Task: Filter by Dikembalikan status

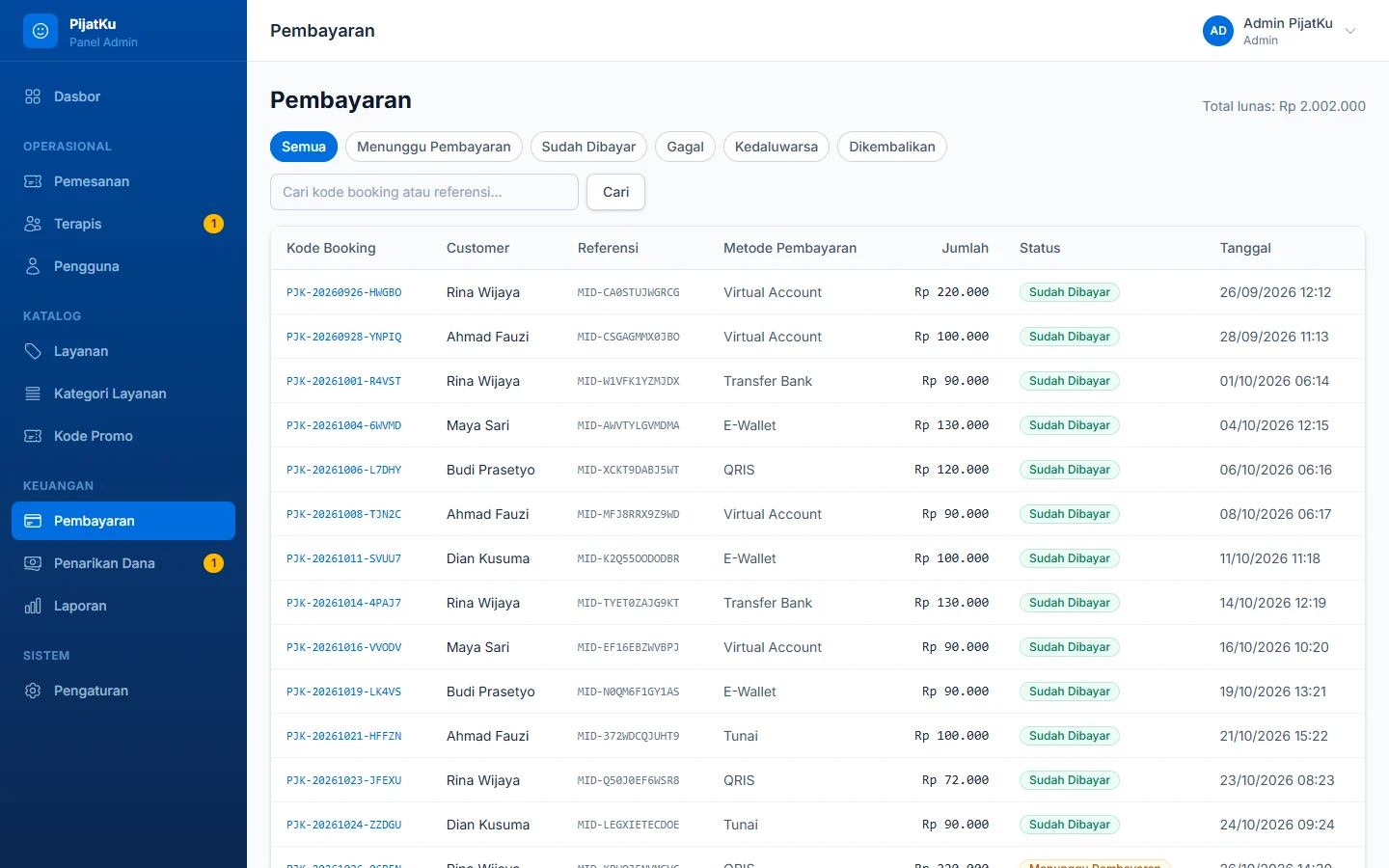Action: [892, 147]
